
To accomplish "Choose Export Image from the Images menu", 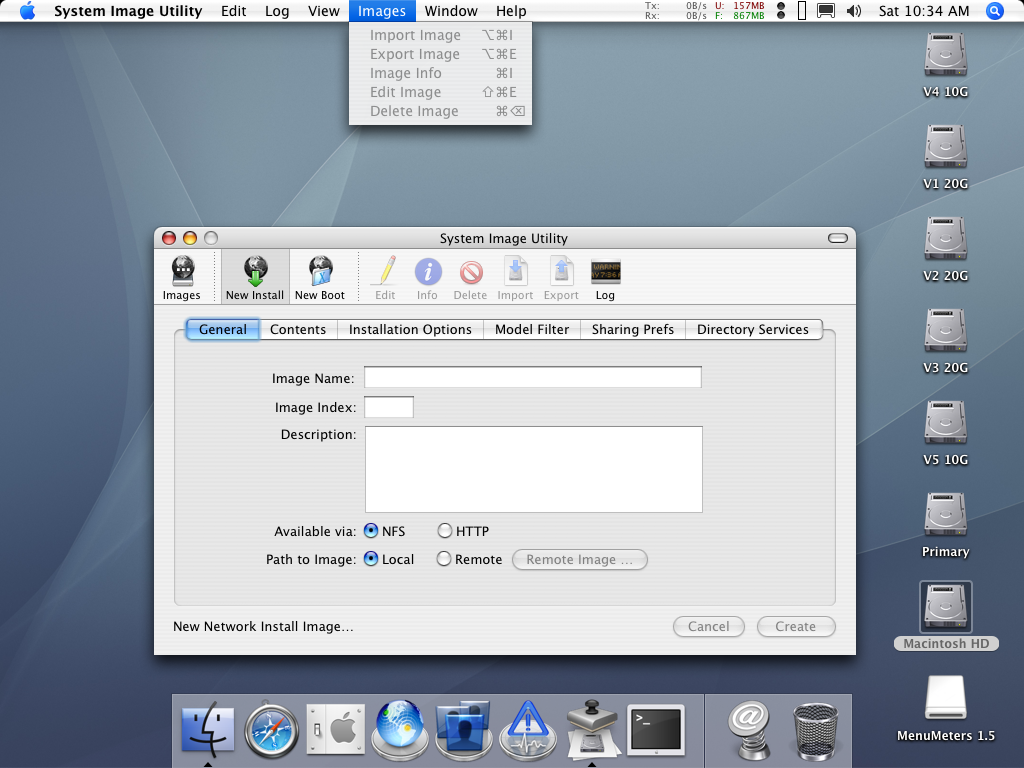I will (x=441, y=54).
